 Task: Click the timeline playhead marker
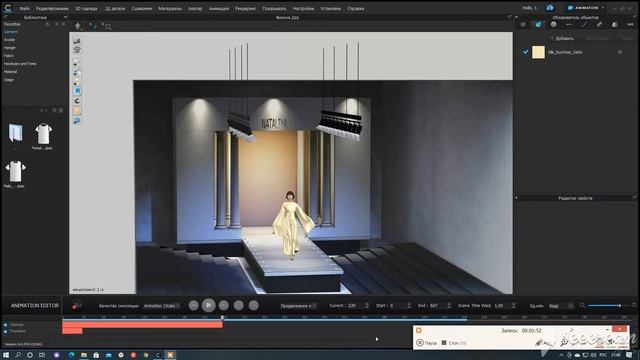point(222,318)
